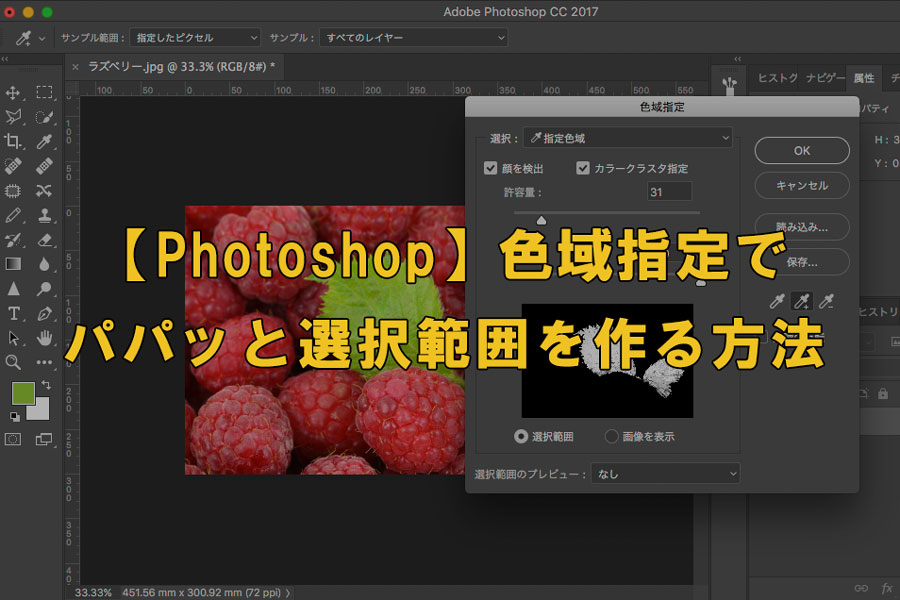Viewport: 900px width, 600px height.
Task: Select the 画像を表示 radio button
Action: click(612, 436)
